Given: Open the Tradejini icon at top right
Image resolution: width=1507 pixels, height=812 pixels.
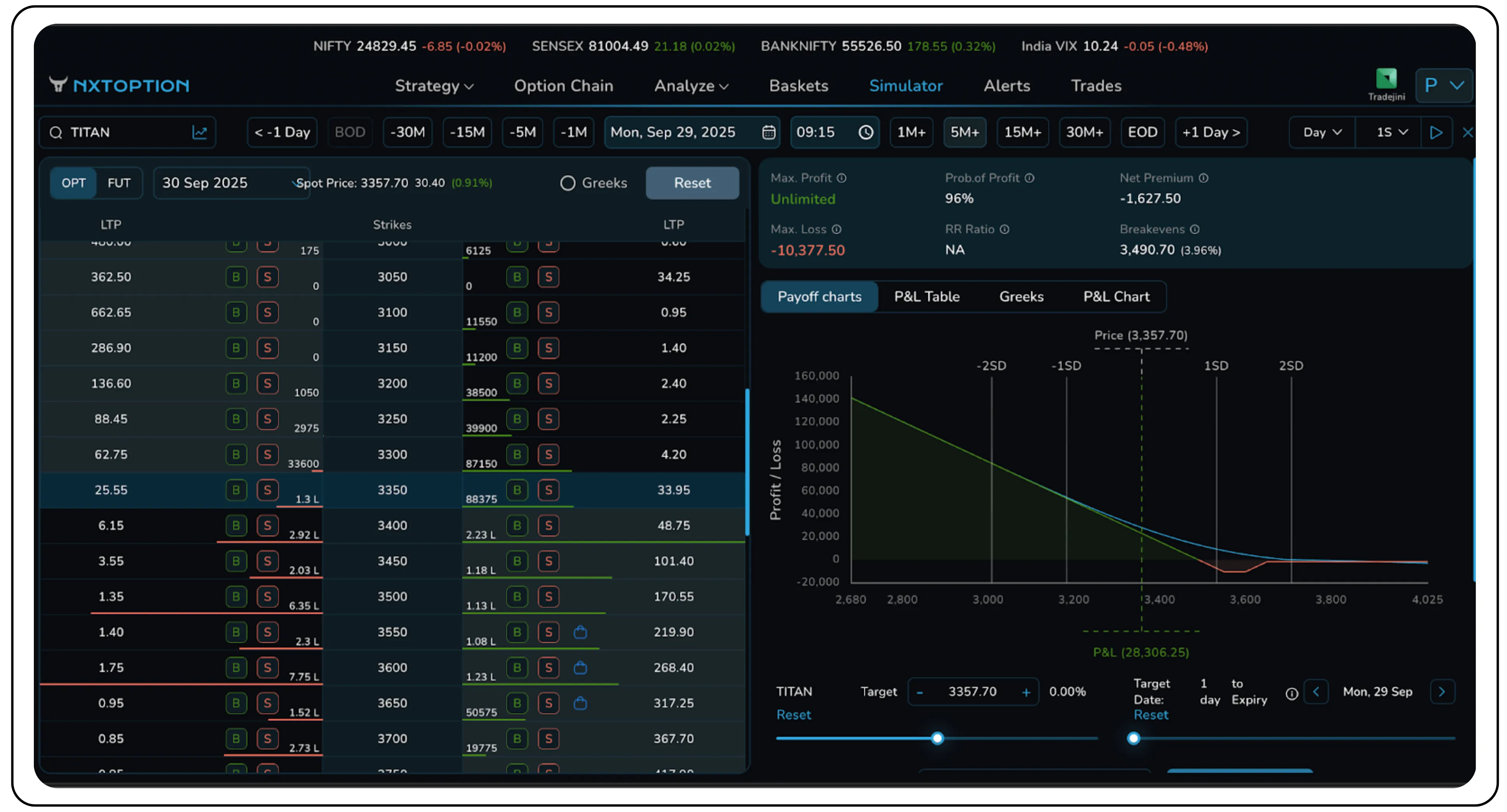Looking at the screenshot, I should 1386,80.
